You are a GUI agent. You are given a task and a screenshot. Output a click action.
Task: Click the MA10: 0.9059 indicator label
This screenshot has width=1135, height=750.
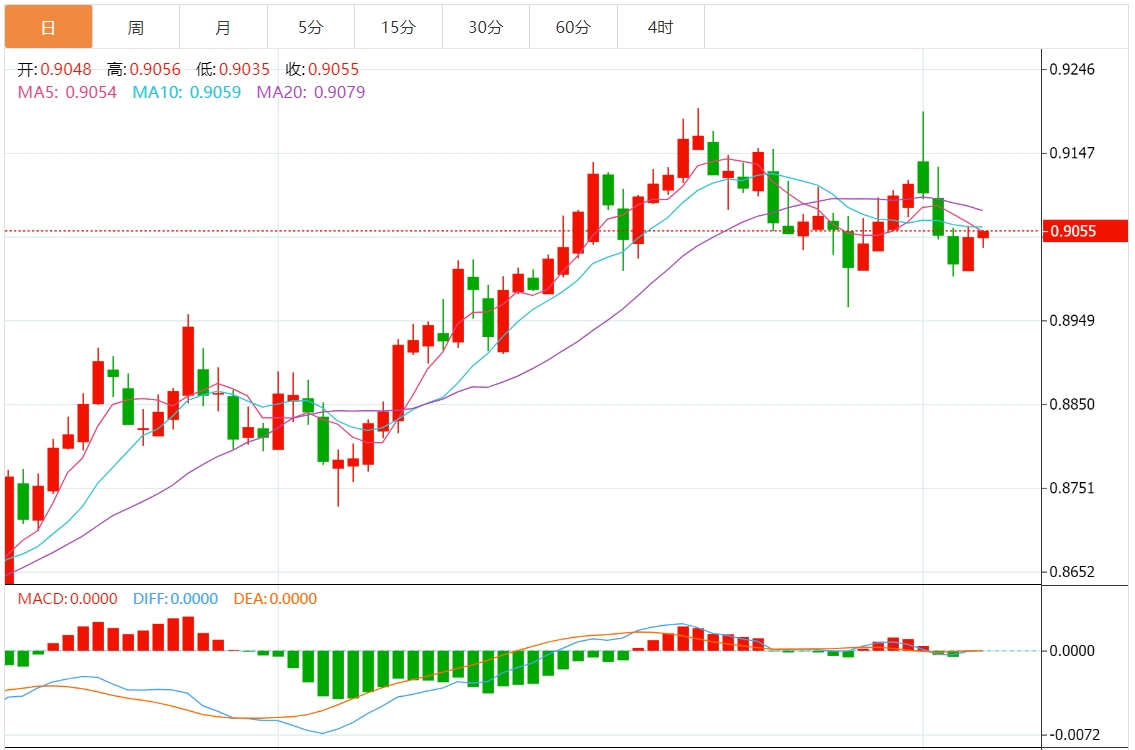187,92
